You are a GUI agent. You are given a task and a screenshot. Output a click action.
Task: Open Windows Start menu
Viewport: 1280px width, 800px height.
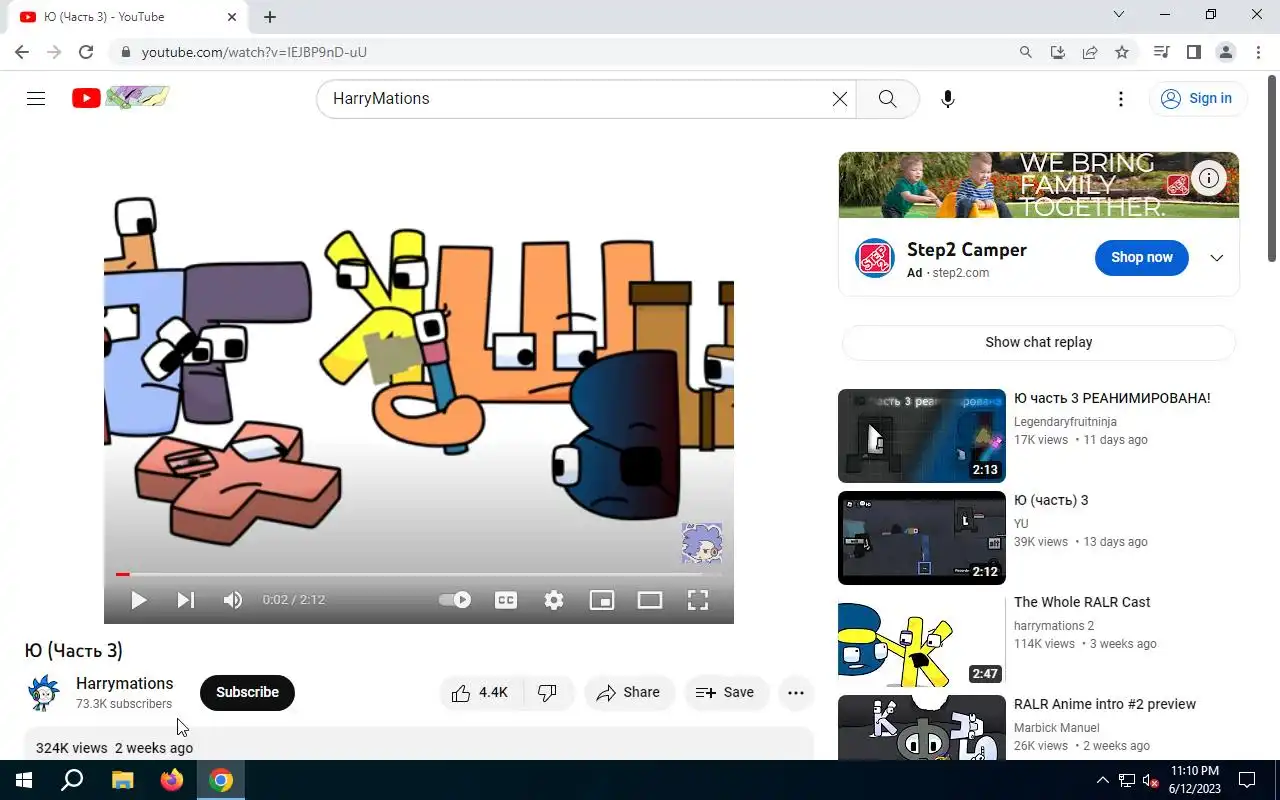click(24, 780)
